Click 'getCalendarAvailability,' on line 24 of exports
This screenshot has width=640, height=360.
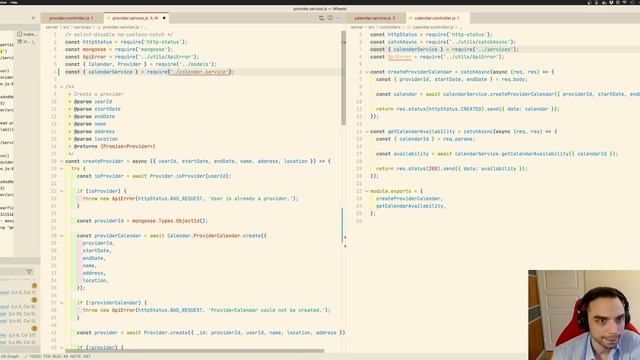pyautogui.click(x=410, y=206)
